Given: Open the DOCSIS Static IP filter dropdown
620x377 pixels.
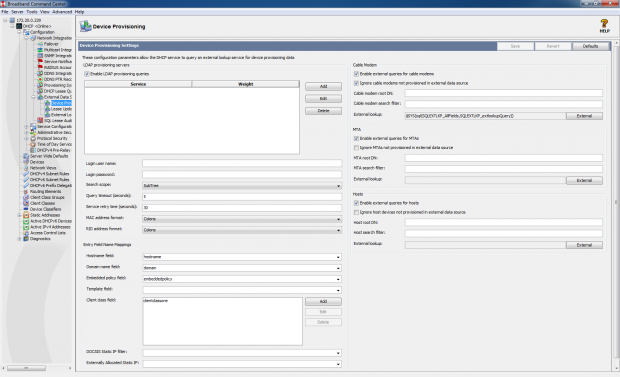Looking at the screenshot, I should (242, 352).
